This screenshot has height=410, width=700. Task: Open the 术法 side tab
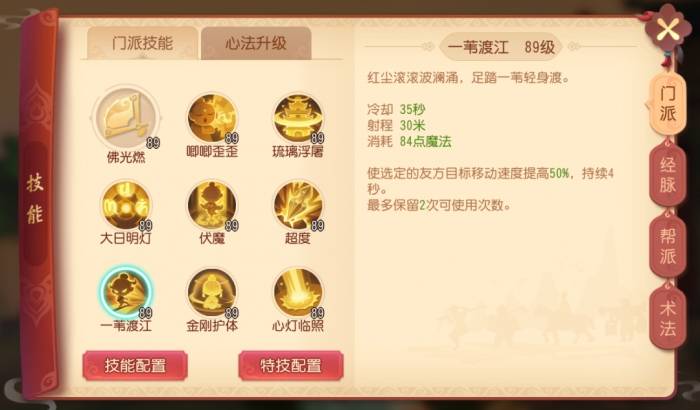pyautogui.click(x=667, y=318)
